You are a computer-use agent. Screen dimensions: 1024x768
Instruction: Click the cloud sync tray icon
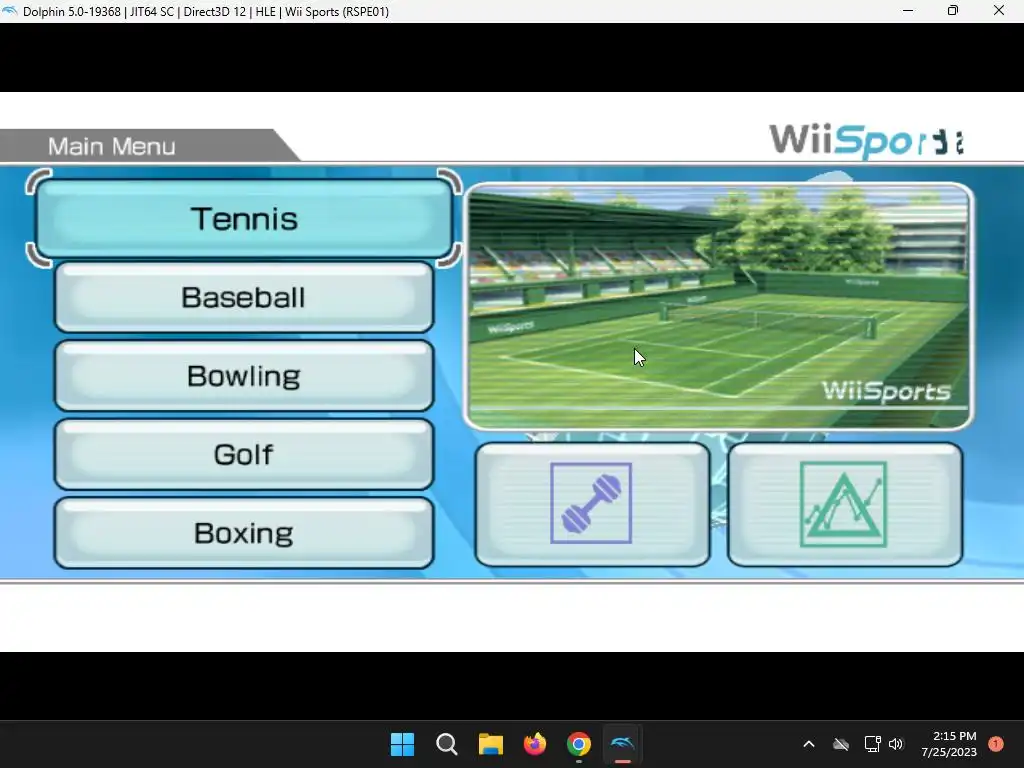(841, 744)
